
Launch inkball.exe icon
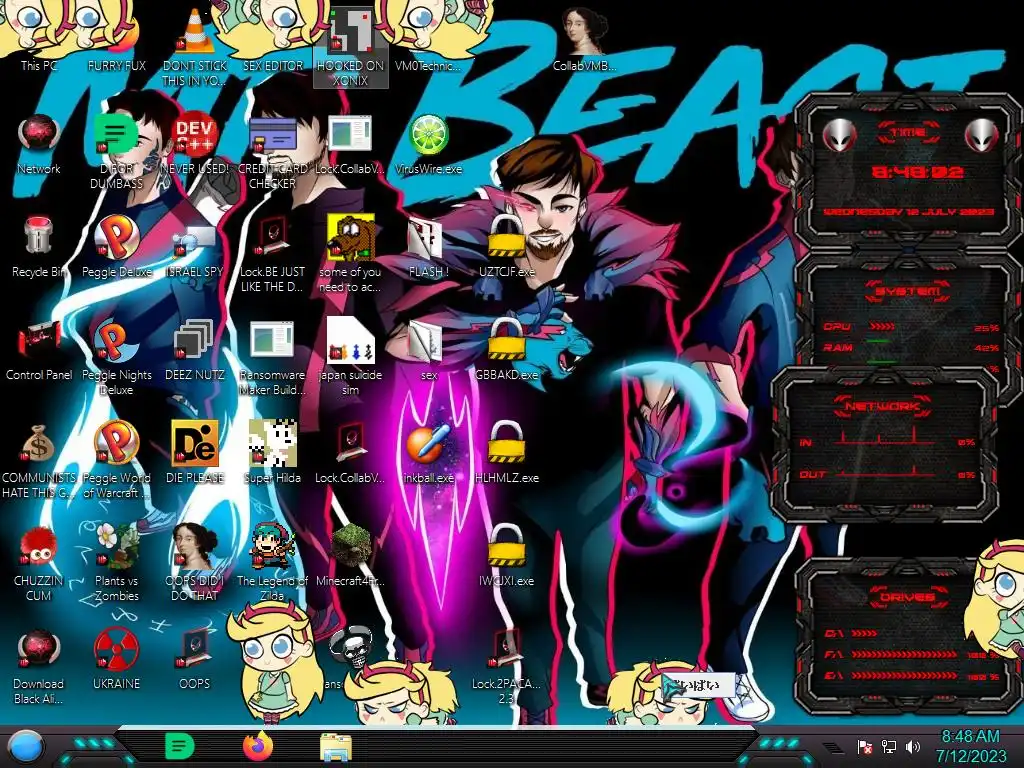click(x=428, y=453)
